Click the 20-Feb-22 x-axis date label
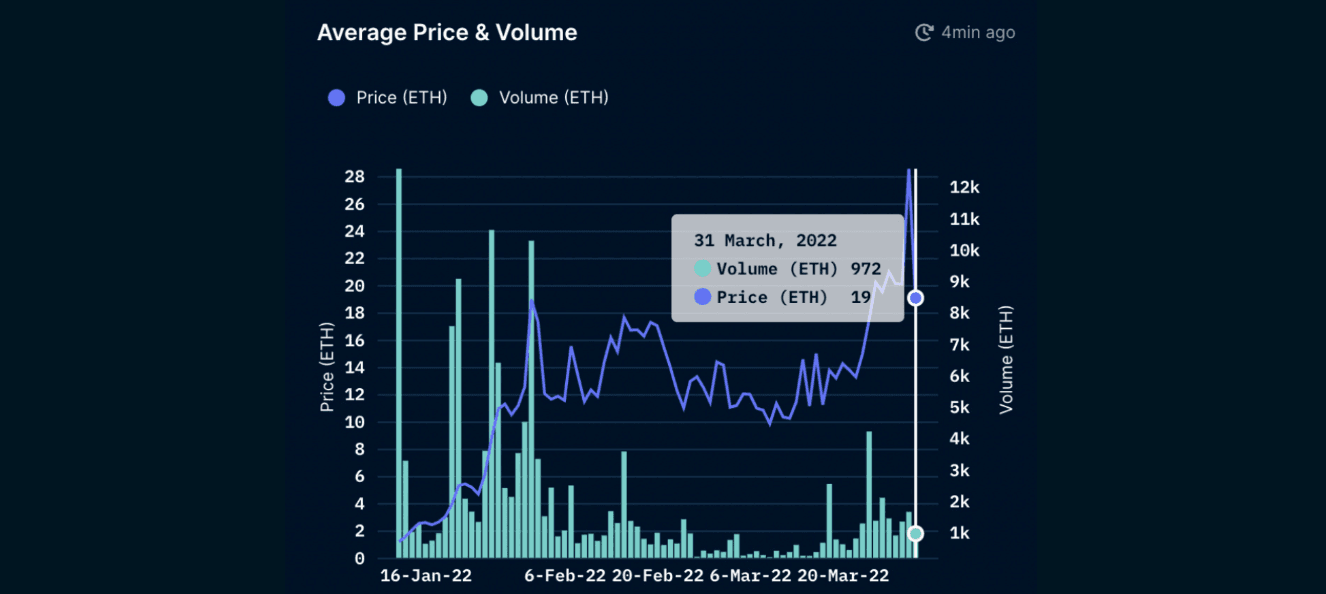This screenshot has height=594, width=1326. point(657,576)
